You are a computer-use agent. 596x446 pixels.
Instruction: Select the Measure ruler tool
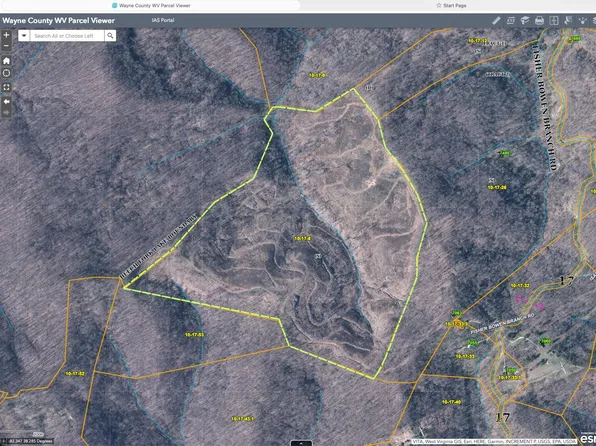pos(496,21)
